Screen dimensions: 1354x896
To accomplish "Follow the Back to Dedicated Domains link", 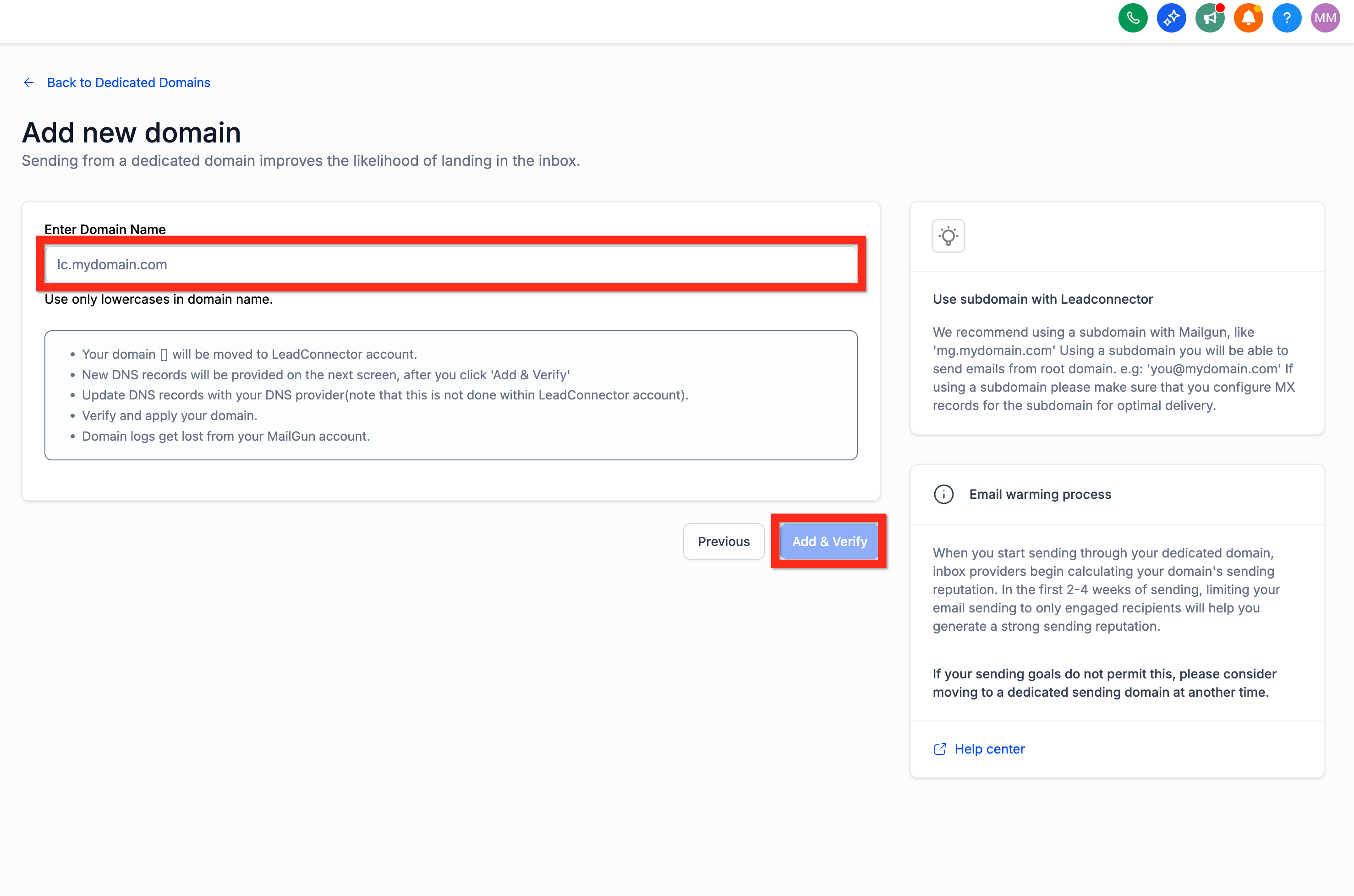I will coord(129,82).
